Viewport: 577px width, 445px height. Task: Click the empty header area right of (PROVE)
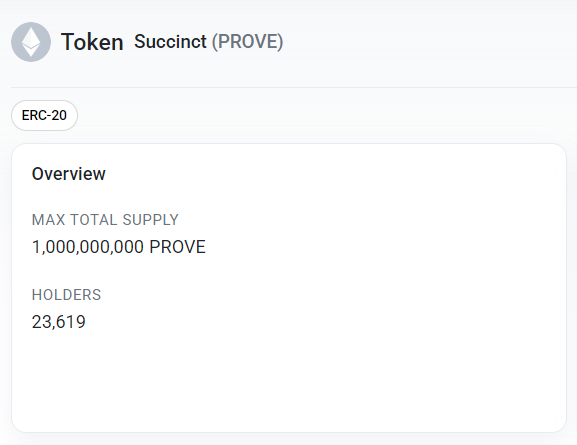pos(429,42)
